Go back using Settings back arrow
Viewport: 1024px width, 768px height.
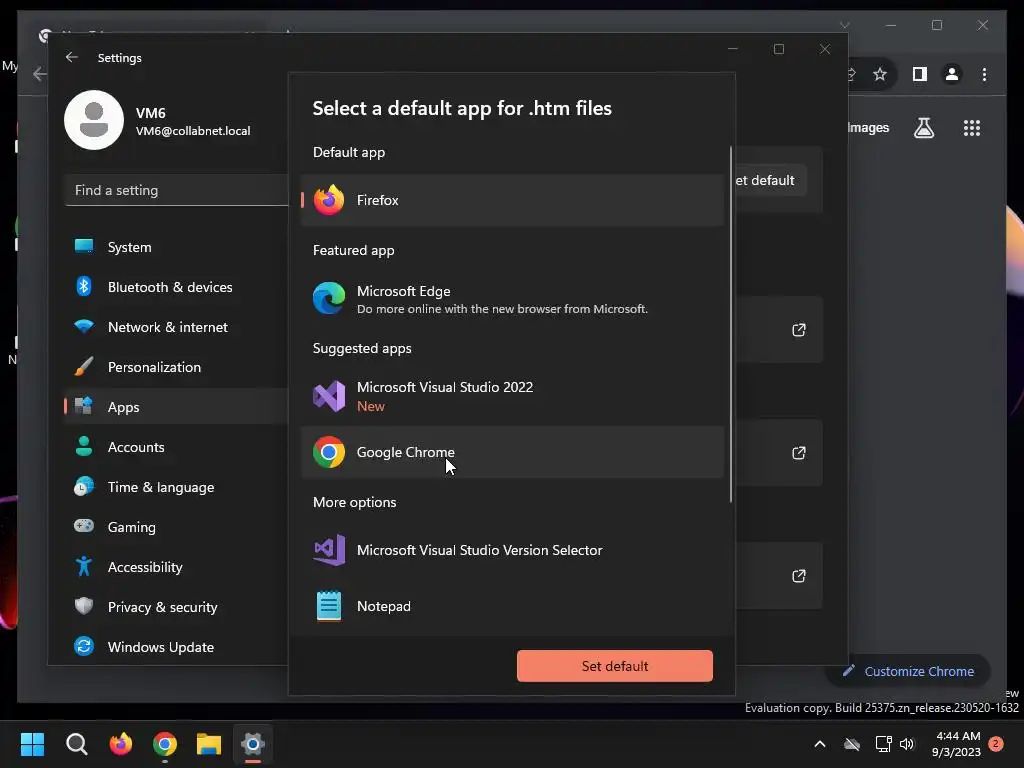pyautogui.click(x=72, y=57)
